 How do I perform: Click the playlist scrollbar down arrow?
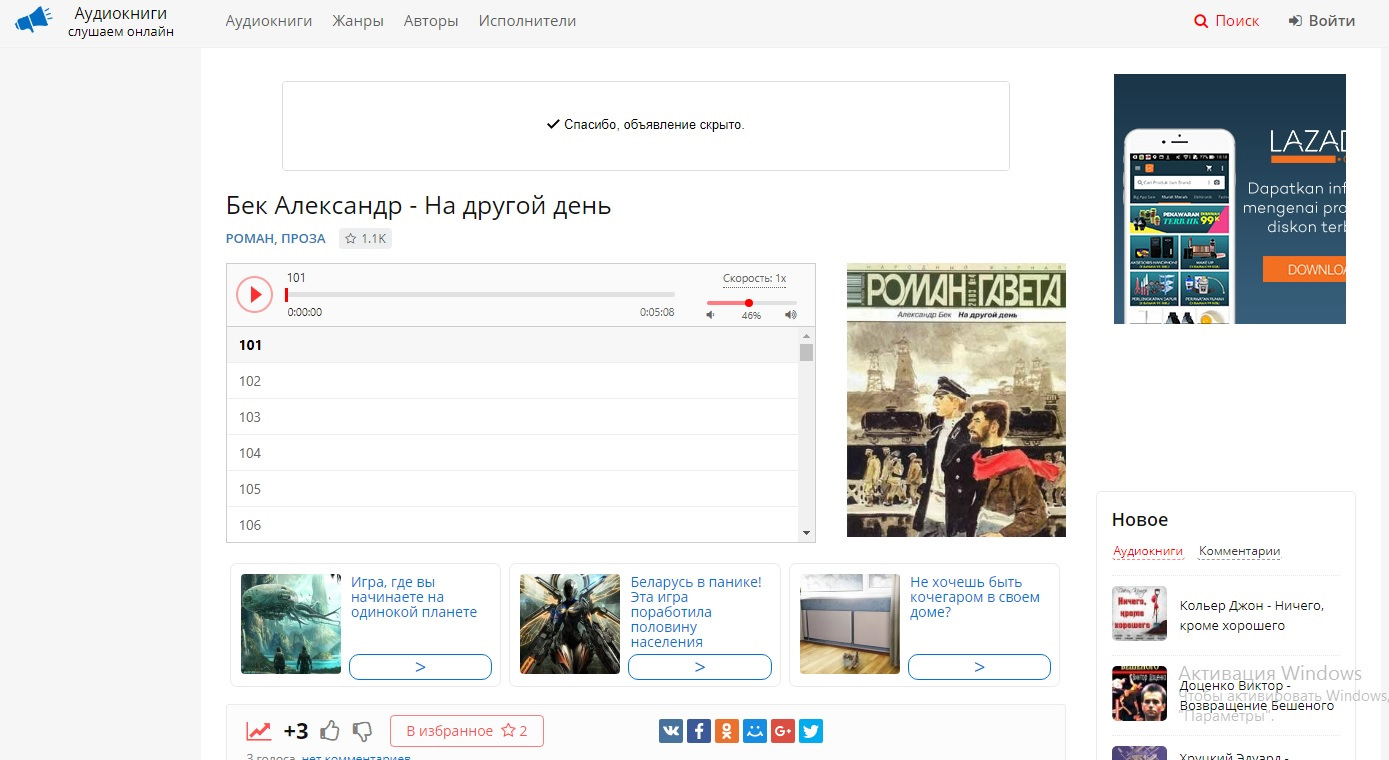[x=806, y=534]
